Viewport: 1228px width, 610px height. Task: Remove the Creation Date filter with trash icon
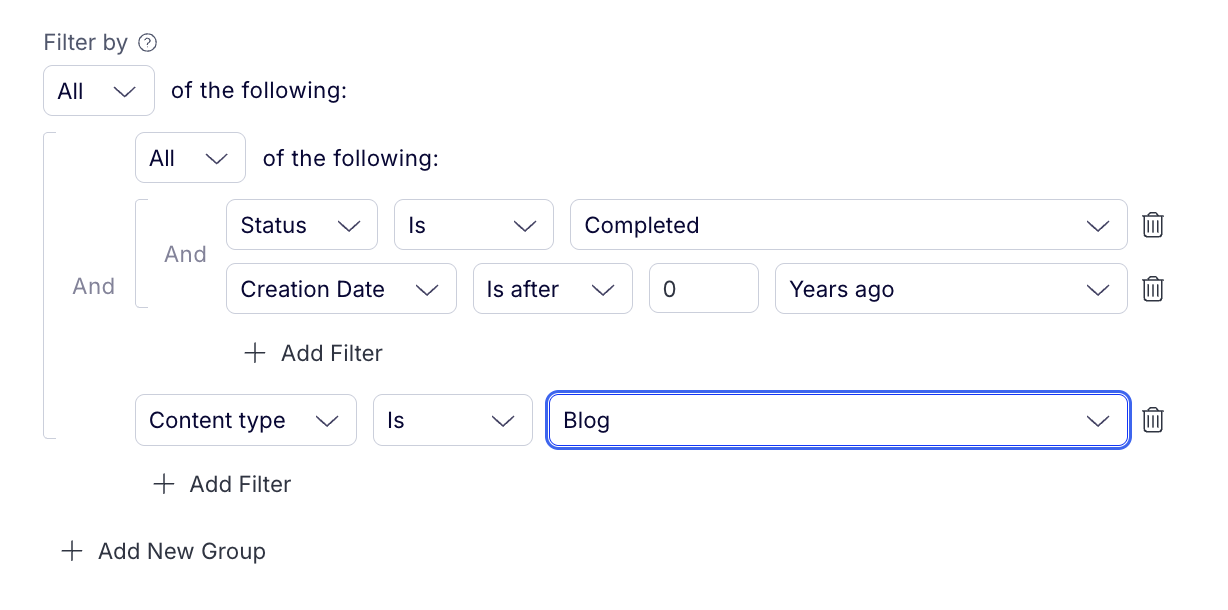[x=1153, y=289]
